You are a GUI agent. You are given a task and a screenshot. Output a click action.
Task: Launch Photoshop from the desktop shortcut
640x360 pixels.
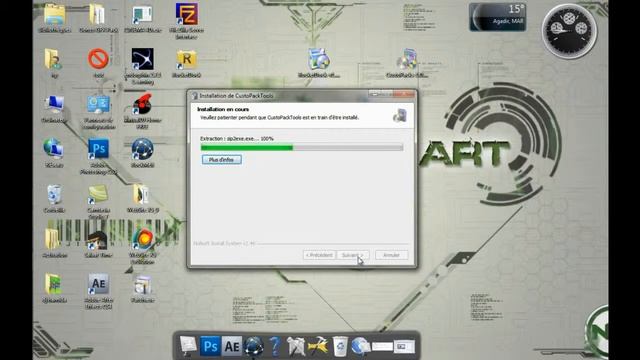tap(98, 149)
